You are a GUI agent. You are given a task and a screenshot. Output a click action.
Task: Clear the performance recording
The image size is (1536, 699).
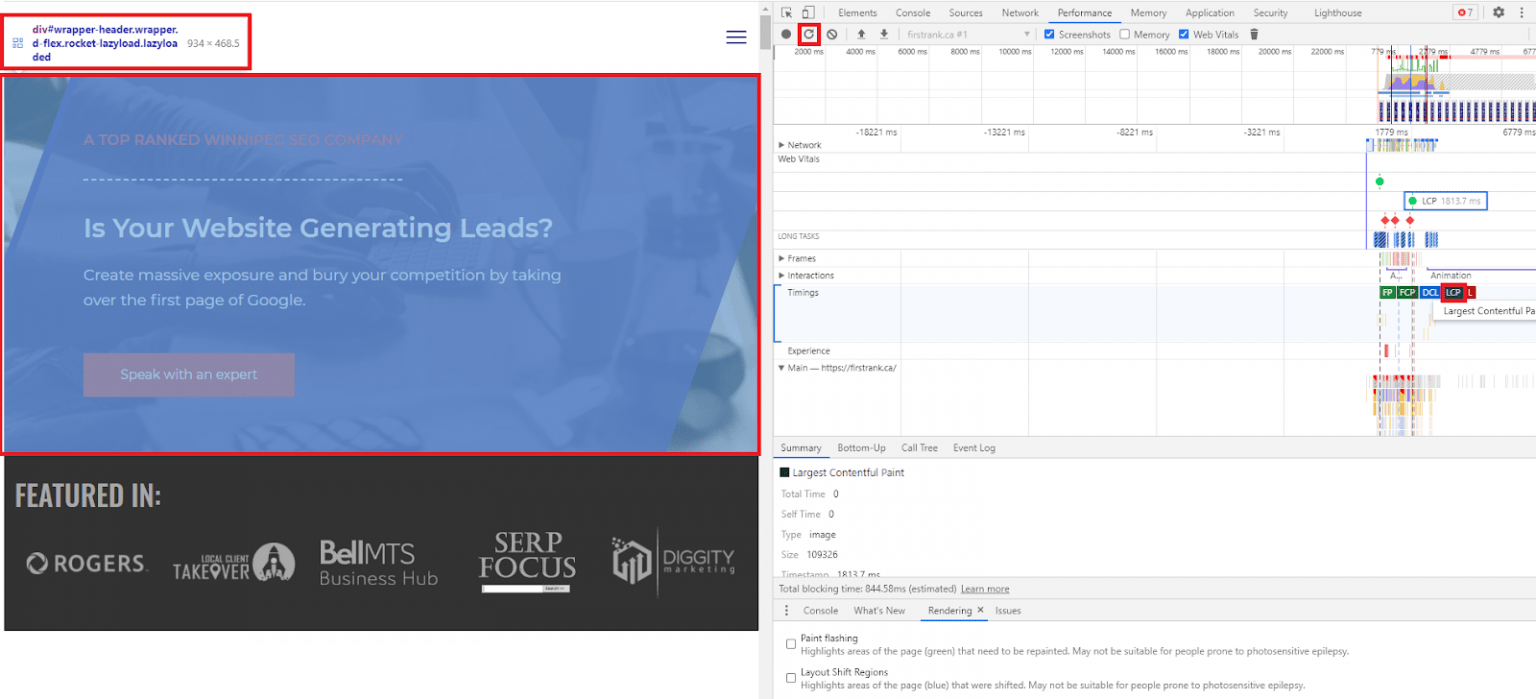point(832,34)
